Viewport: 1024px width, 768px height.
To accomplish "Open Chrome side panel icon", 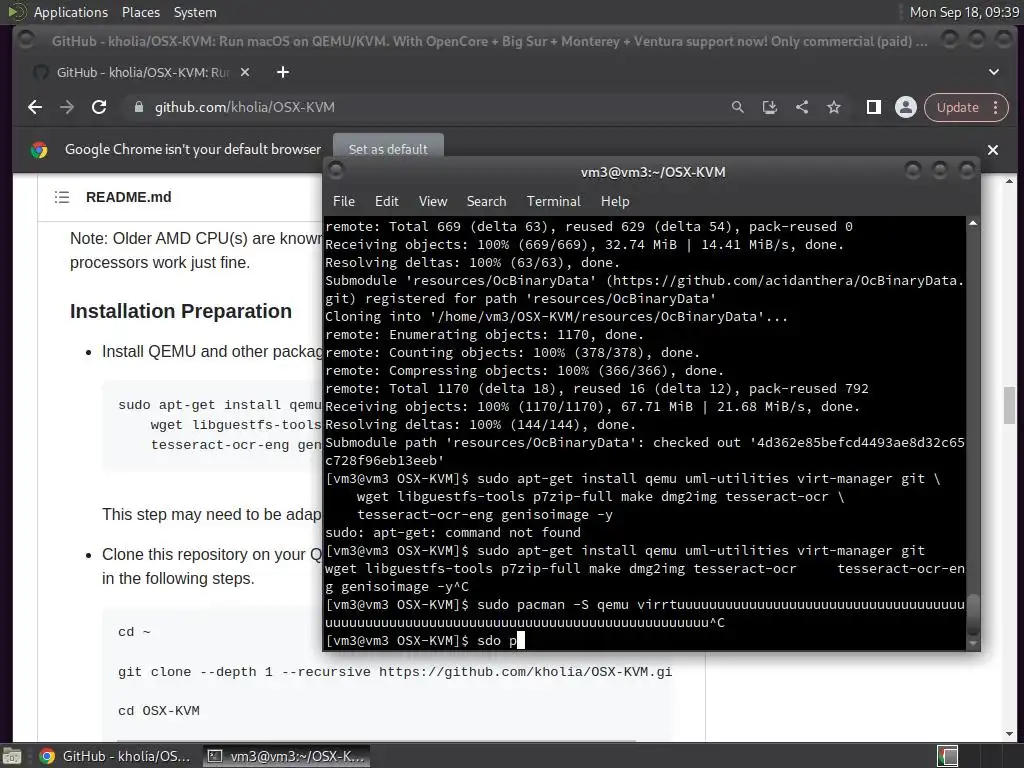I will 874,107.
